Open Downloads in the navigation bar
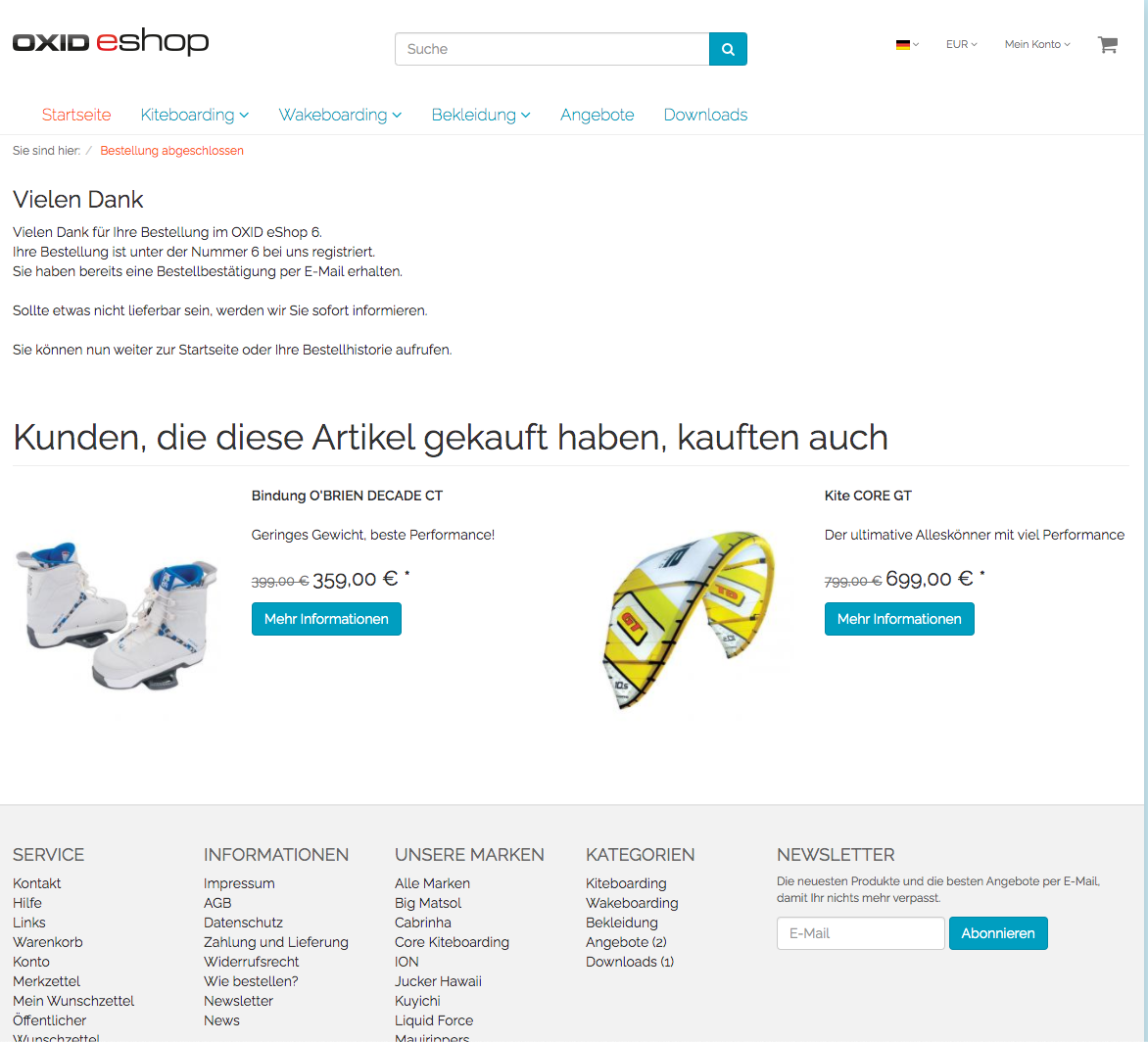This screenshot has width=1148, height=1042. pos(705,115)
